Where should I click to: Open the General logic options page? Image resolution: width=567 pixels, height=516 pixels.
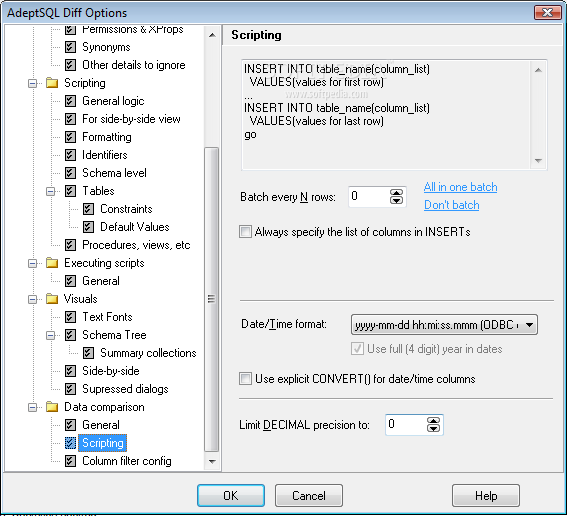coord(113,101)
